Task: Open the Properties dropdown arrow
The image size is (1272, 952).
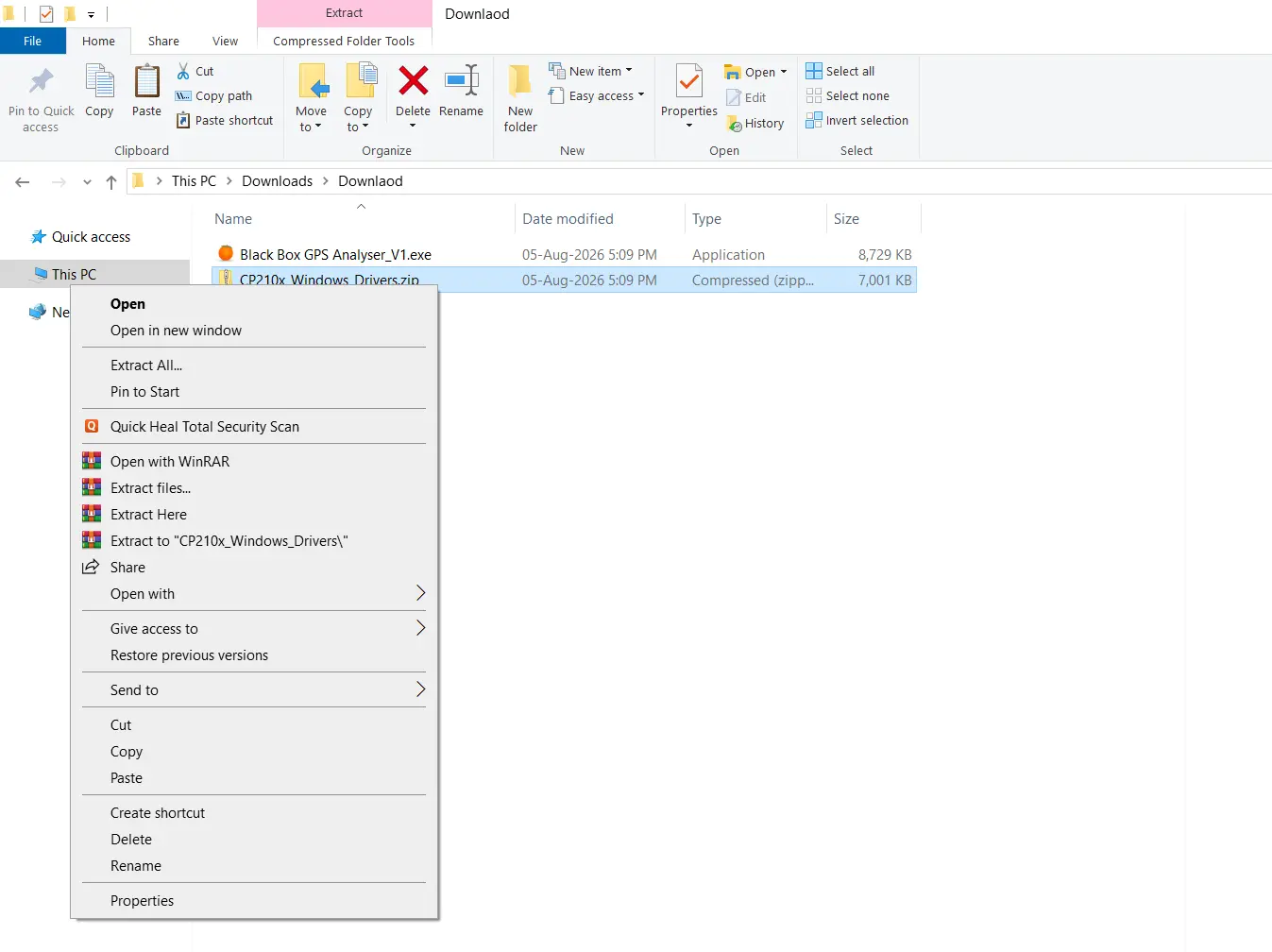Action: click(x=689, y=126)
